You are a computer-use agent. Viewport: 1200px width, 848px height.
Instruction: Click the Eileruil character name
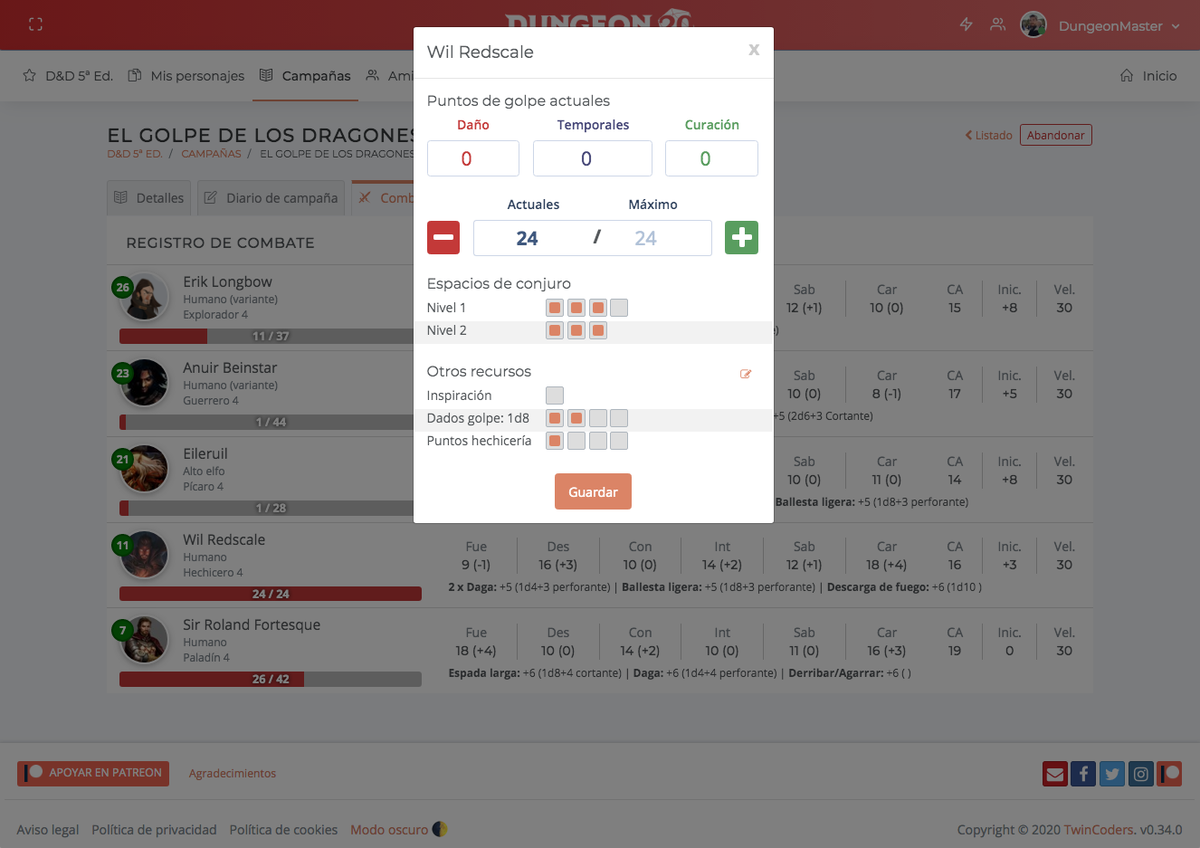click(x=205, y=453)
